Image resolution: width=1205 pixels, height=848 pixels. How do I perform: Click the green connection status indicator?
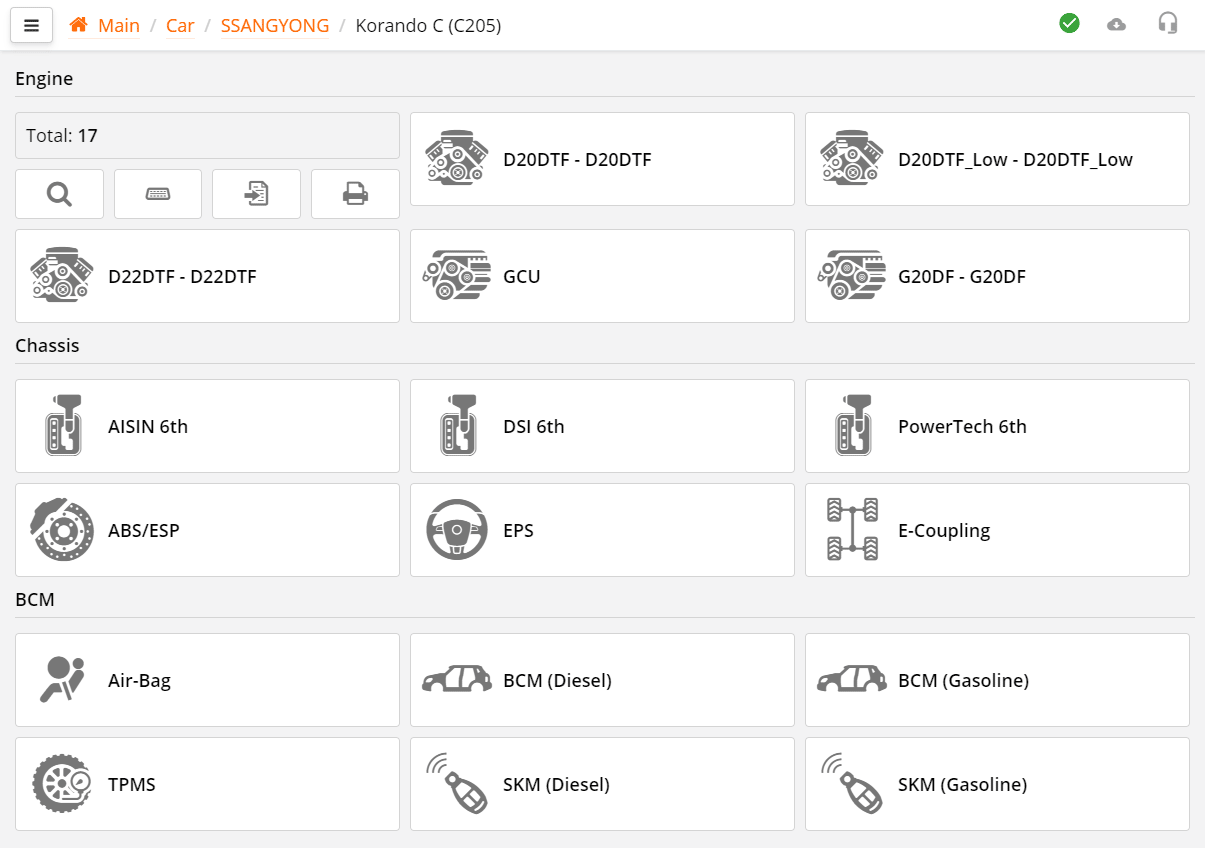1069,22
